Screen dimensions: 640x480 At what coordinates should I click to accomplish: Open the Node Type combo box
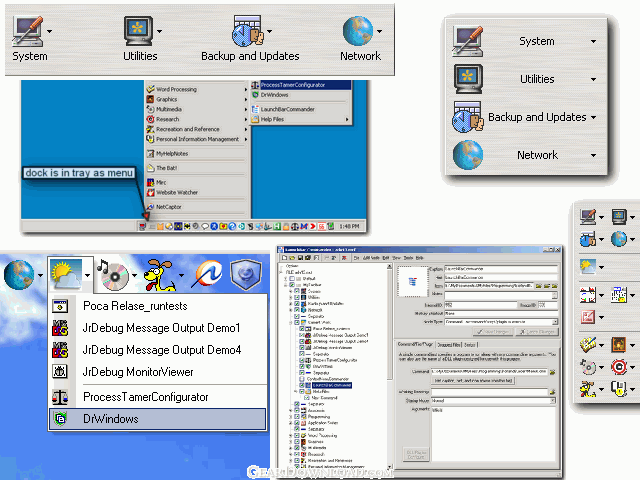[x=501, y=322]
